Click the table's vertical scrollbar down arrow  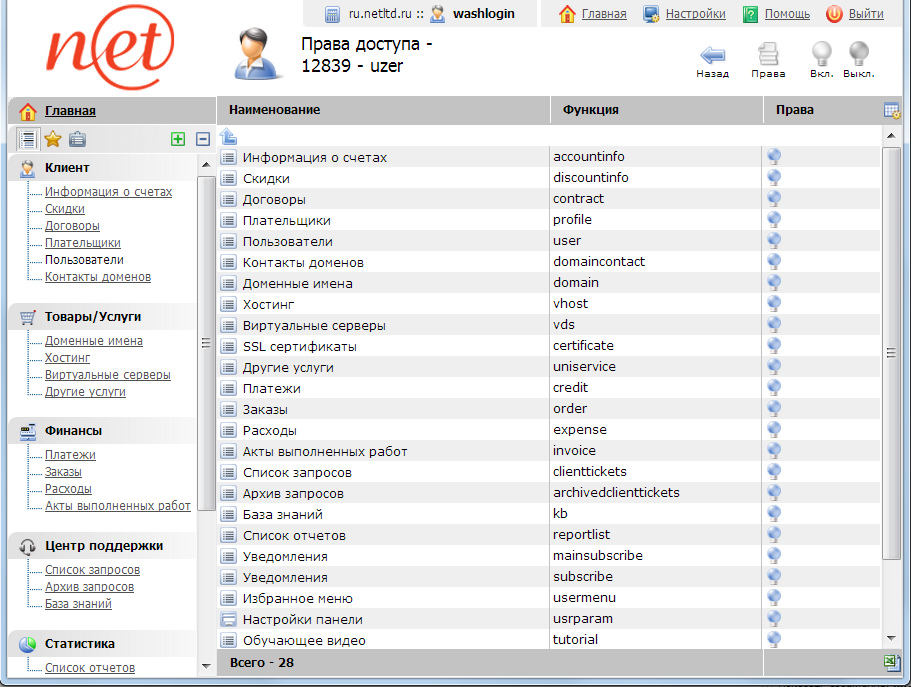pyautogui.click(x=891, y=637)
